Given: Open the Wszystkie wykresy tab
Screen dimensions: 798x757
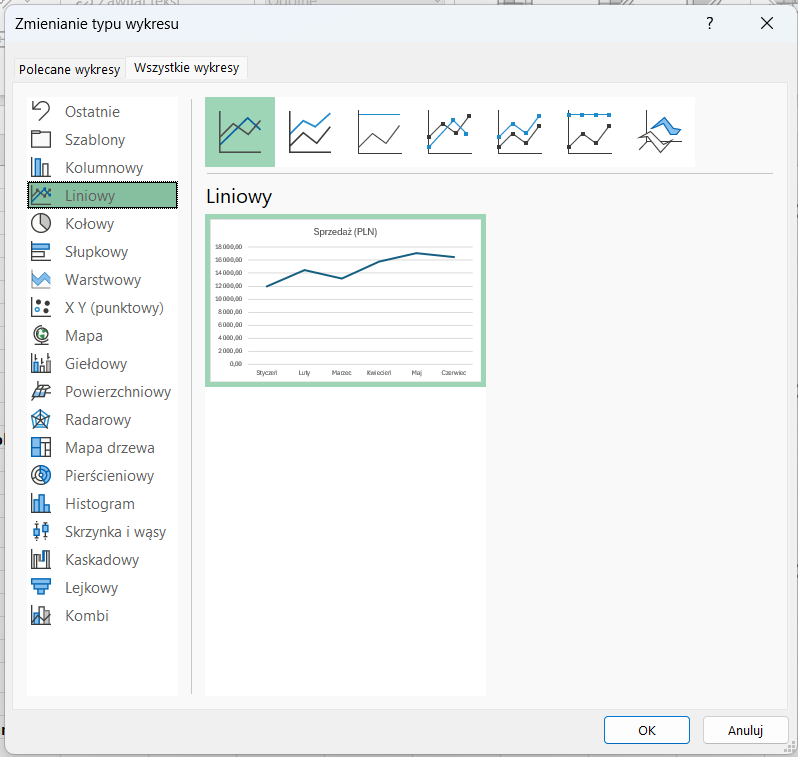Looking at the screenshot, I should coord(186,68).
